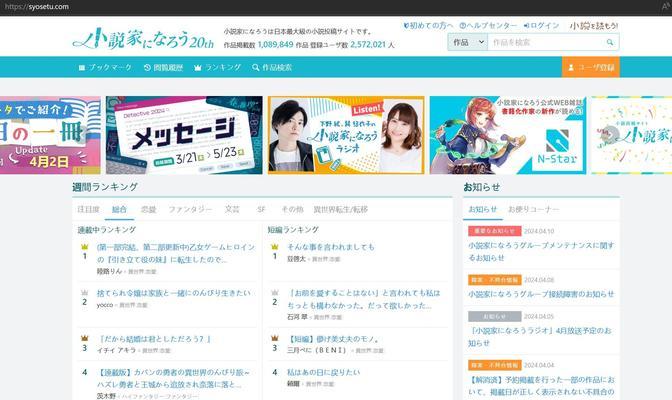Screen dimensions: 672x400
Task: Click the silver crown icon for short story rank 2
Action: point(275,292)
